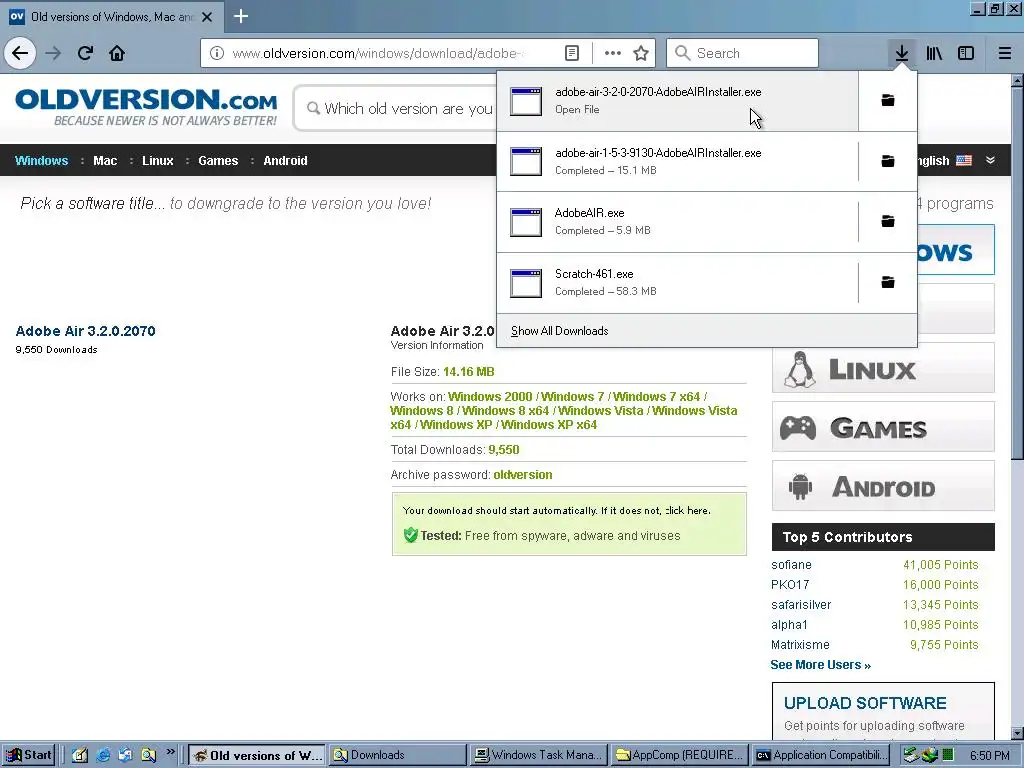
Task: Go back with the browser back arrow
Action: [20, 53]
